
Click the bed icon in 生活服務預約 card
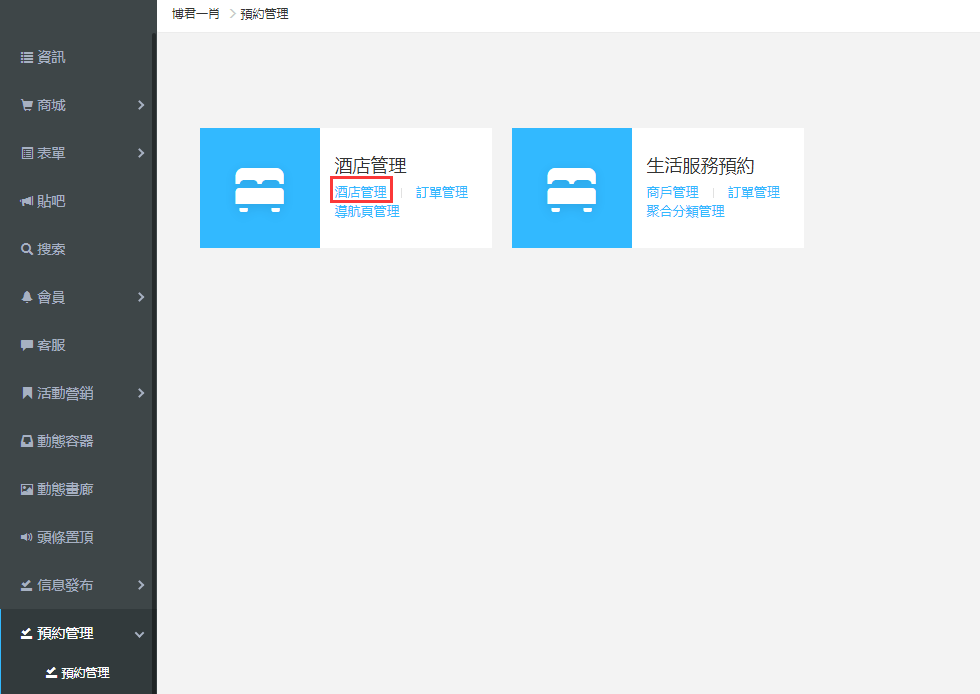click(571, 190)
